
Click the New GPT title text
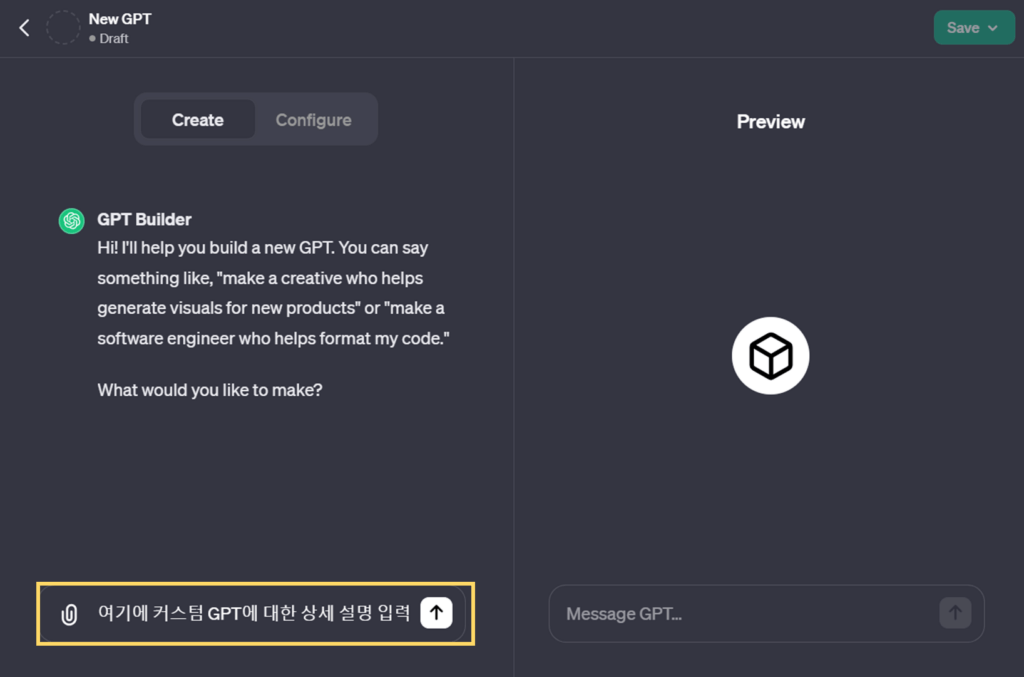120,19
